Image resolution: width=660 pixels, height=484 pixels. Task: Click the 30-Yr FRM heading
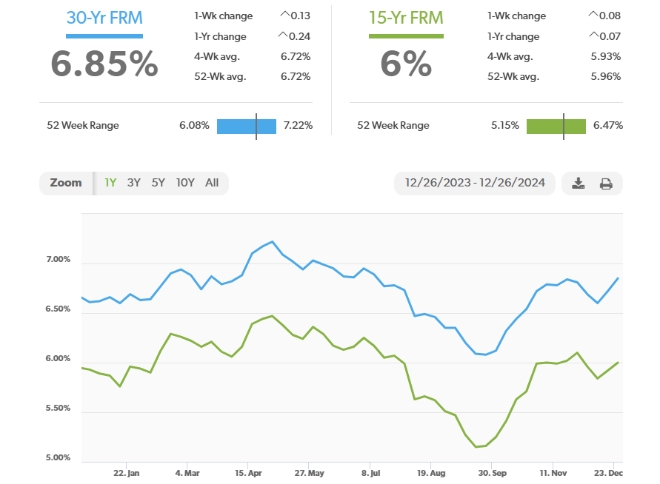pyautogui.click(x=104, y=20)
